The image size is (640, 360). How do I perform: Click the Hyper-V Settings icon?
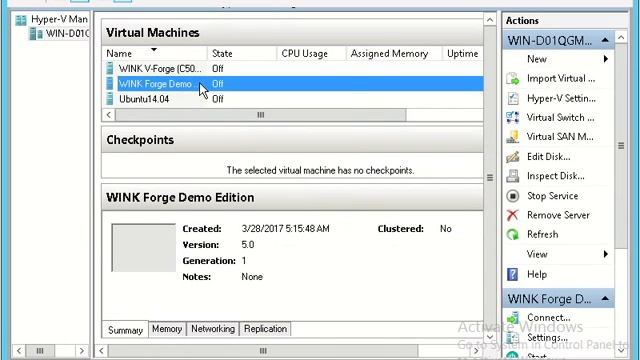(x=513, y=98)
